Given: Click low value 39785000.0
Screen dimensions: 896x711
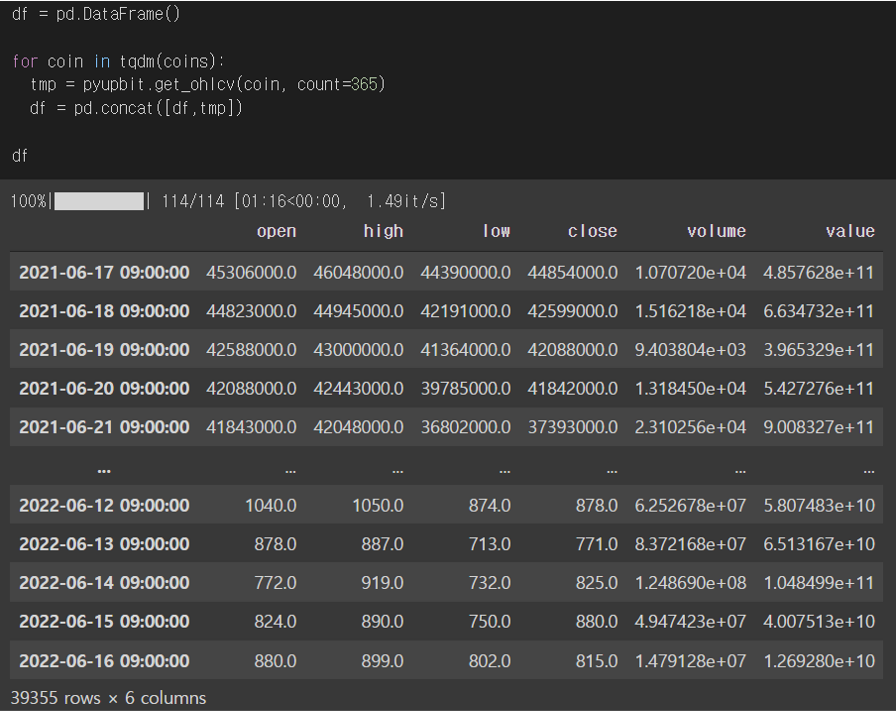Looking at the screenshot, I should pos(466,389).
